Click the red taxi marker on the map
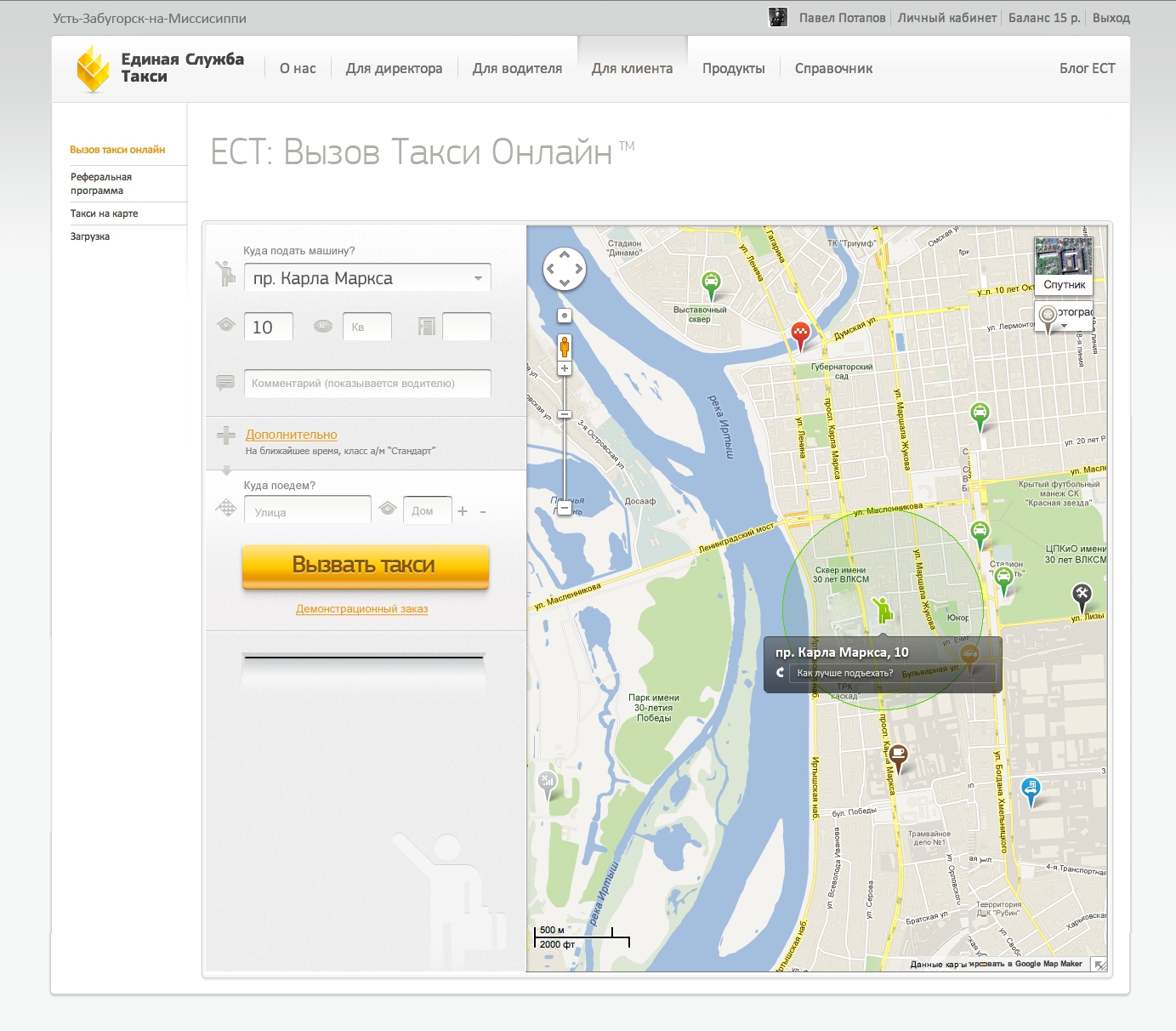This screenshot has height=1031, width=1176. pyautogui.click(x=800, y=336)
